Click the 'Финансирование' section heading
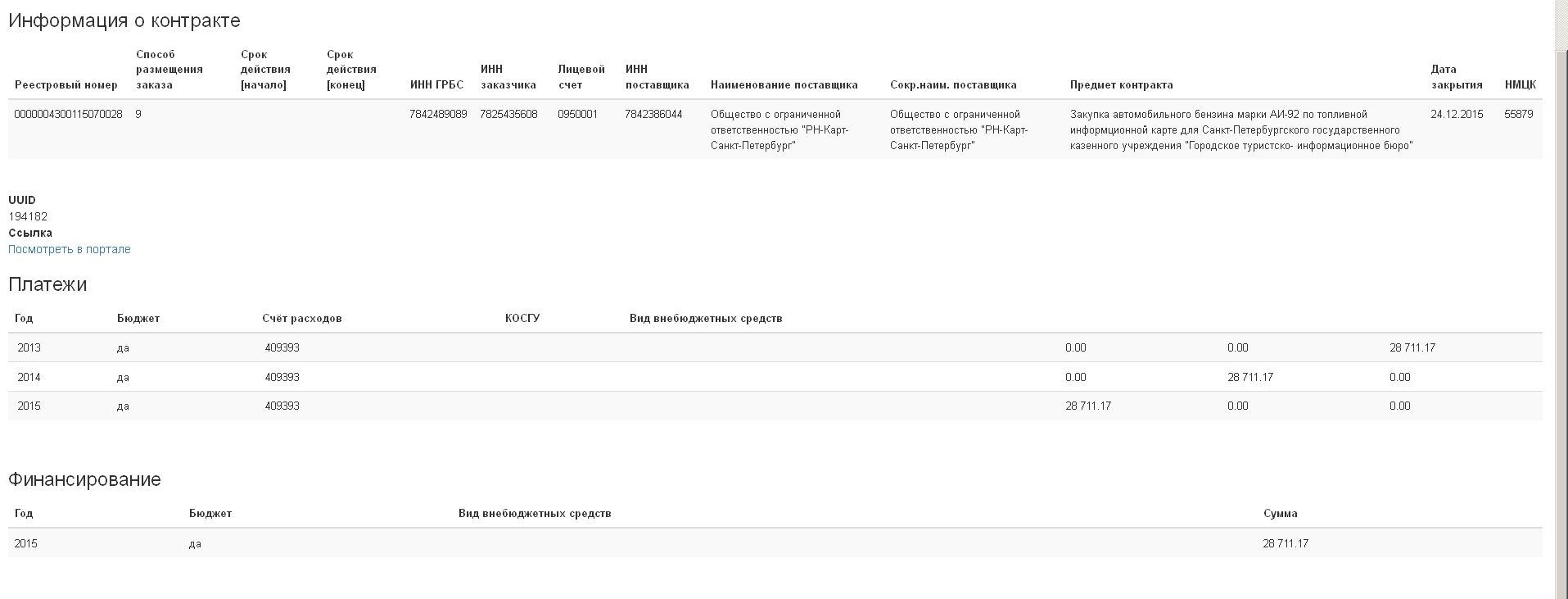This screenshot has width=1568, height=599. pyautogui.click(x=84, y=479)
